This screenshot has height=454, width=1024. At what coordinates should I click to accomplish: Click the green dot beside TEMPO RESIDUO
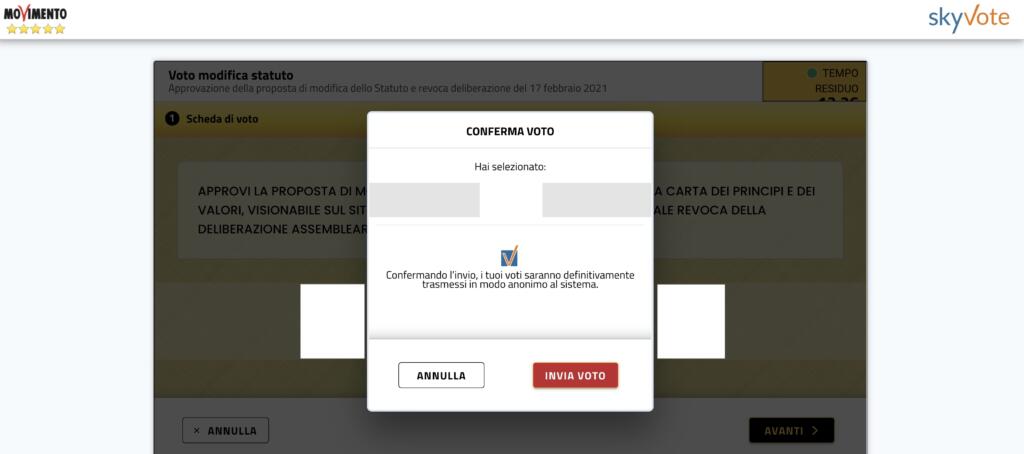[812, 73]
